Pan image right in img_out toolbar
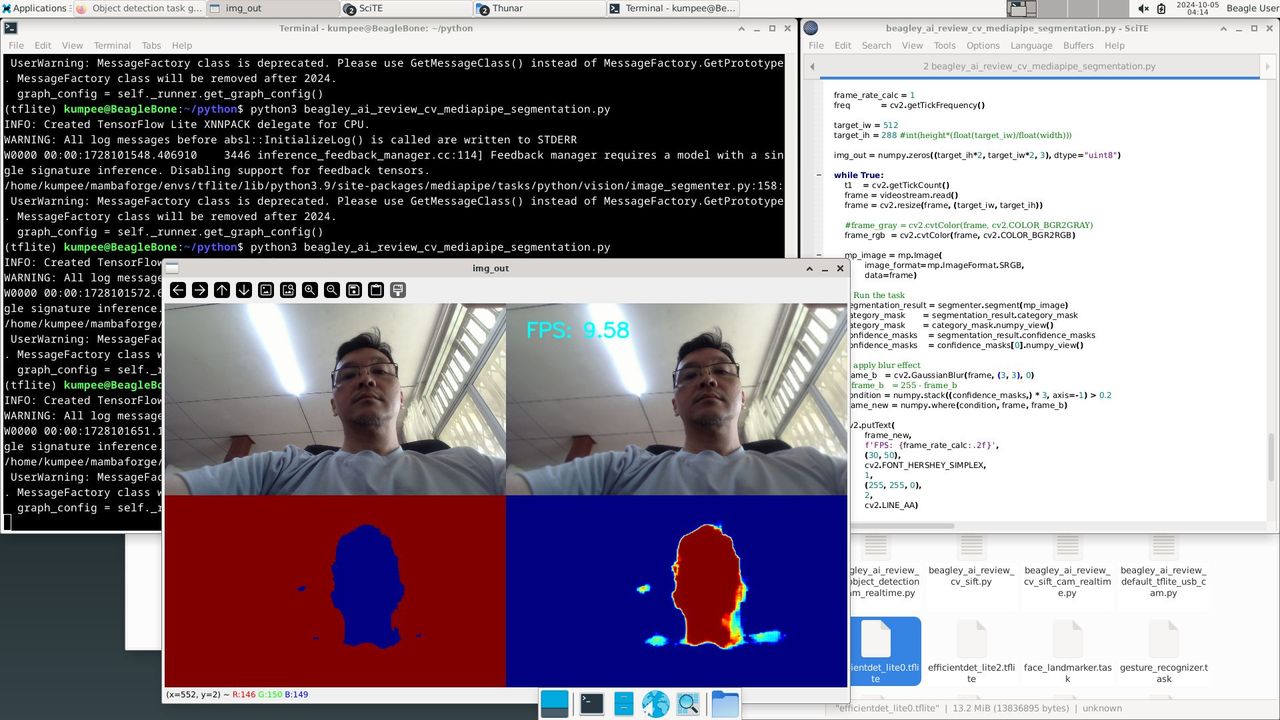This screenshot has width=1280, height=720. coord(200,290)
